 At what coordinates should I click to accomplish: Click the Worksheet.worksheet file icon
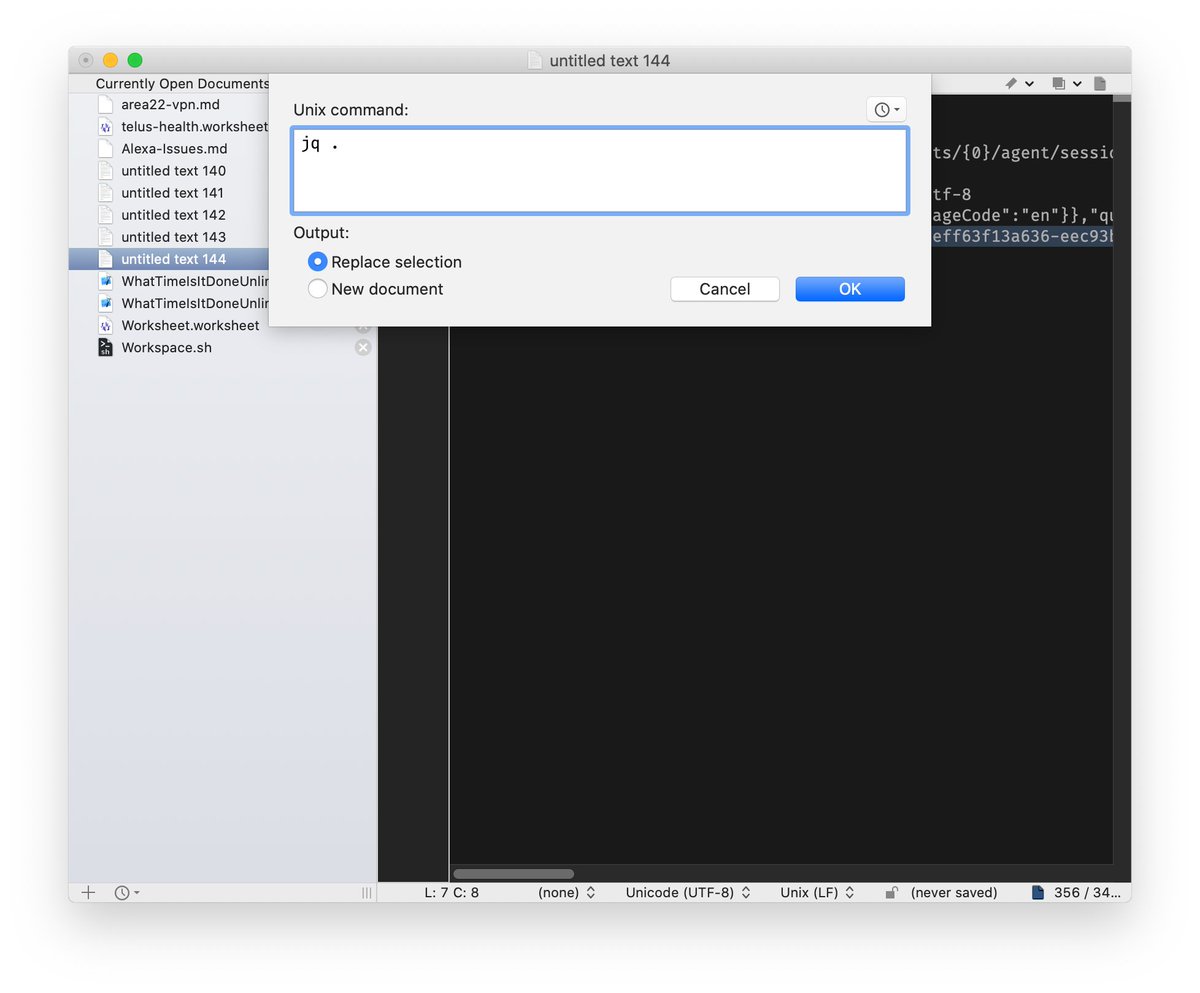[105, 326]
